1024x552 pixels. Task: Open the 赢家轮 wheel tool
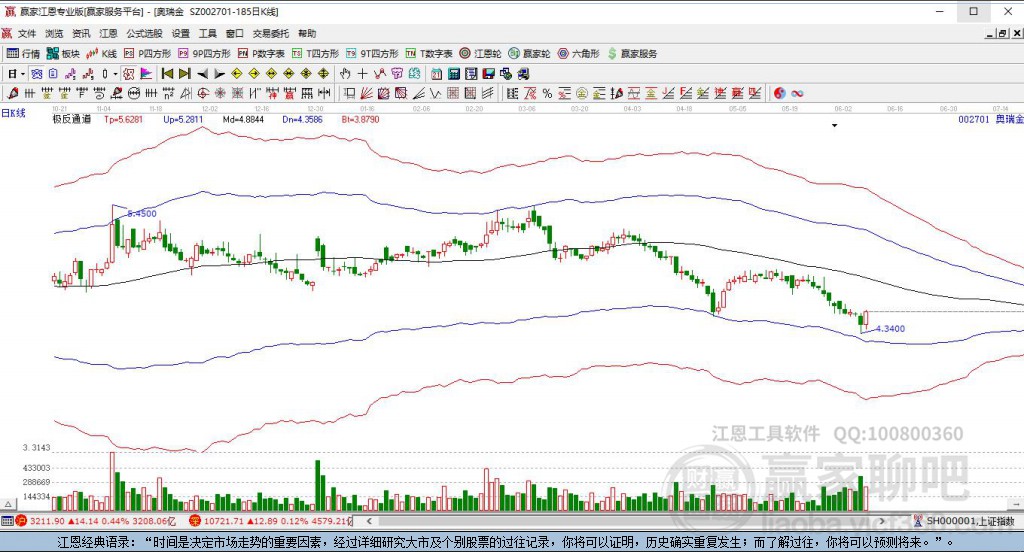[530, 54]
